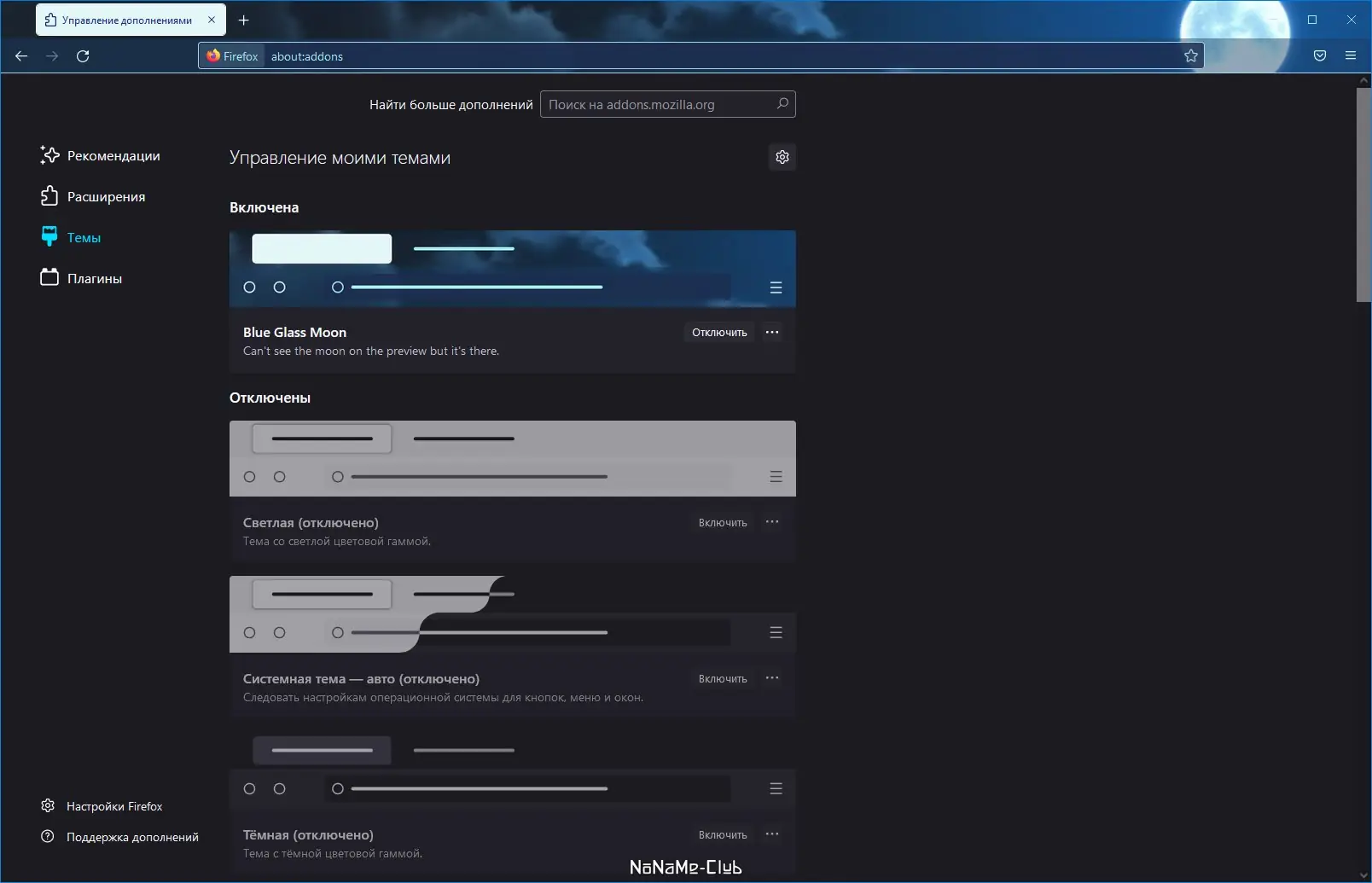Open more options for the Светлая theme

[x=772, y=522]
